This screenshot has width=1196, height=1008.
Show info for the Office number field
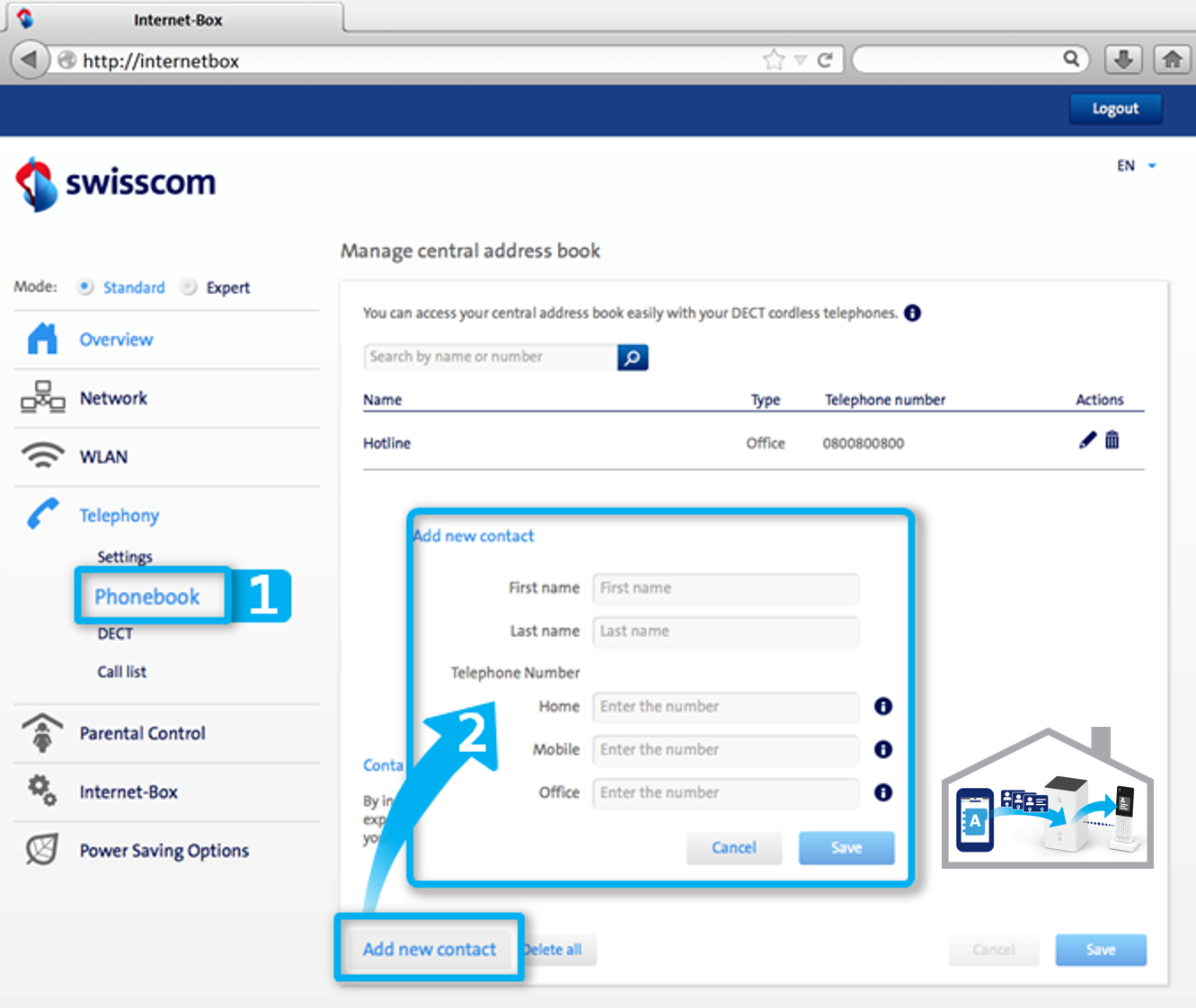click(x=883, y=792)
